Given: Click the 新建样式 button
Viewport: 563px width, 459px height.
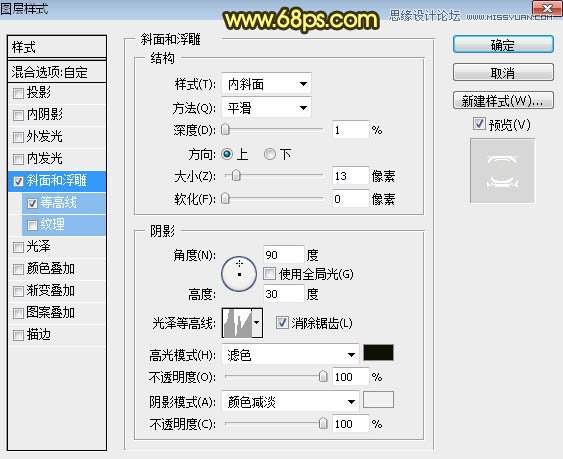Looking at the screenshot, I should (x=503, y=101).
